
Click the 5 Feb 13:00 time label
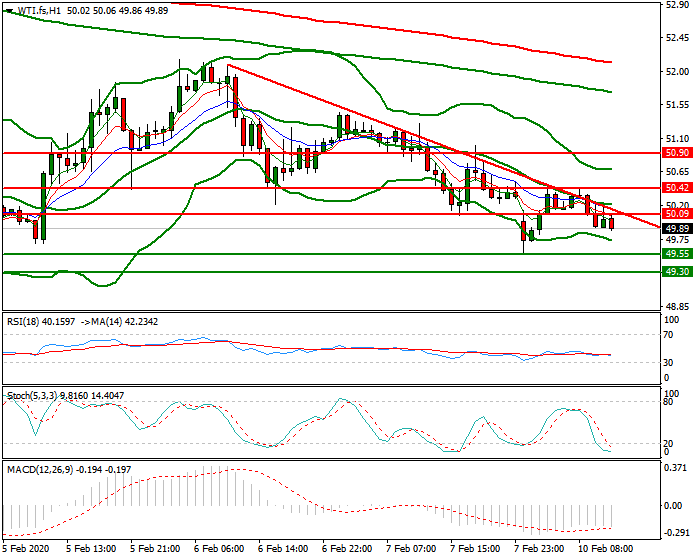click(x=91, y=548)
